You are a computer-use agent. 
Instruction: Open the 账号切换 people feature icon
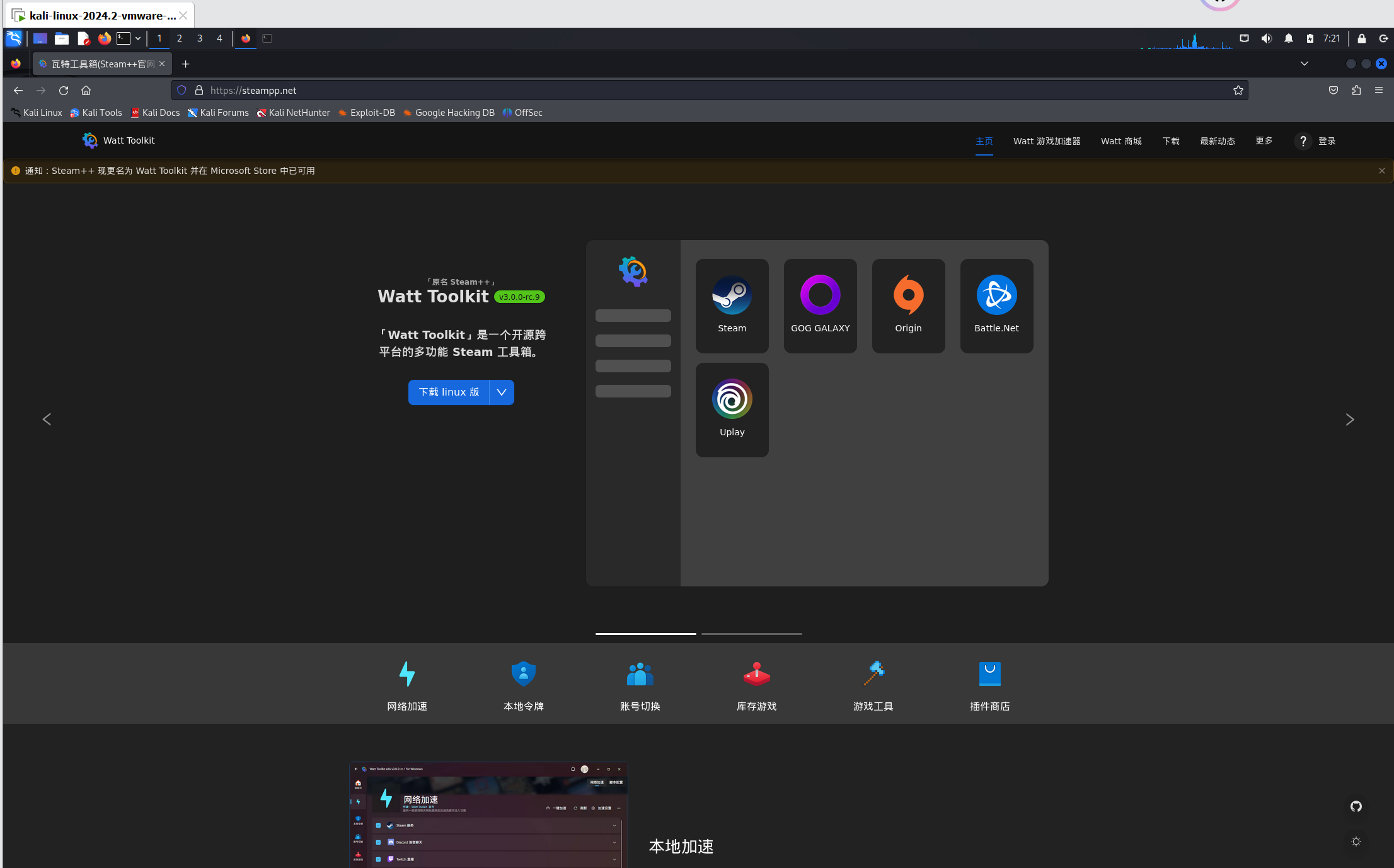pos(640,674)
